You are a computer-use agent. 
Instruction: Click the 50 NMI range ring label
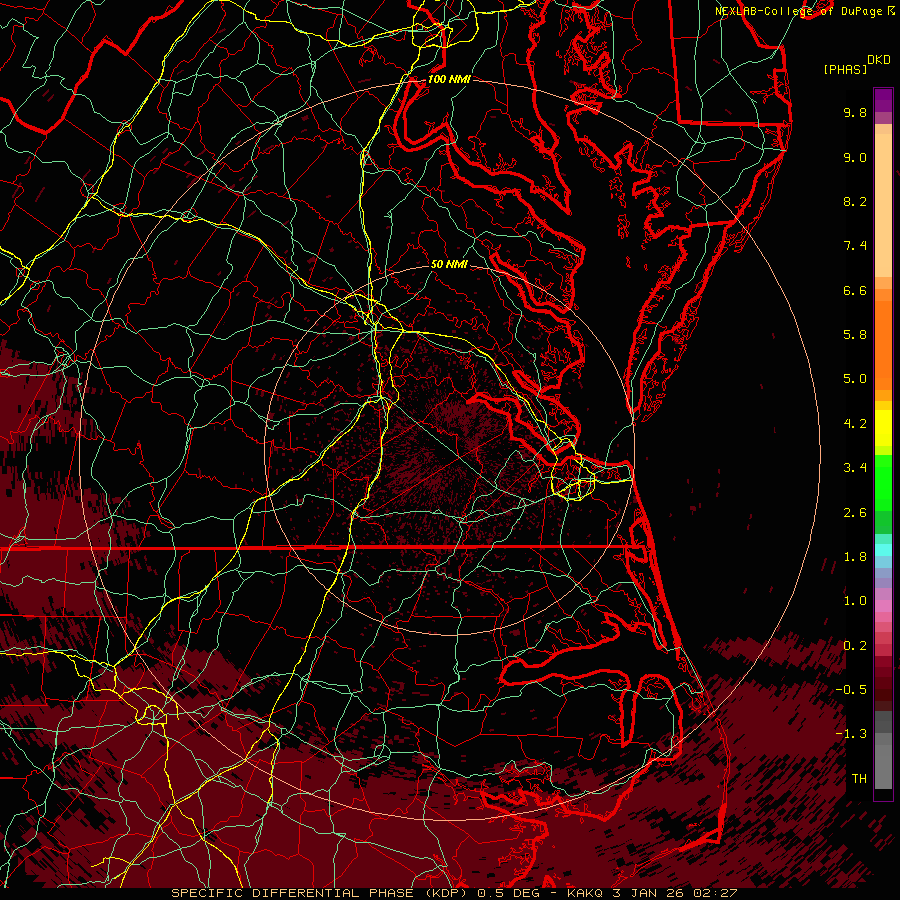point(449,265)
